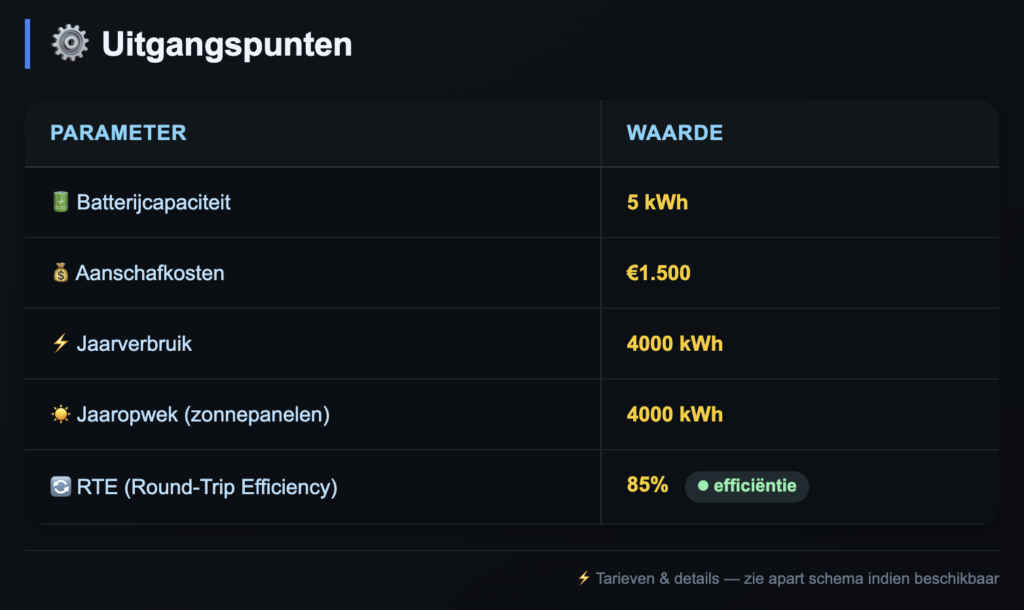
Task: Click the gear icon beside Uitgangspunten
Action: click(x=70, y=44)
